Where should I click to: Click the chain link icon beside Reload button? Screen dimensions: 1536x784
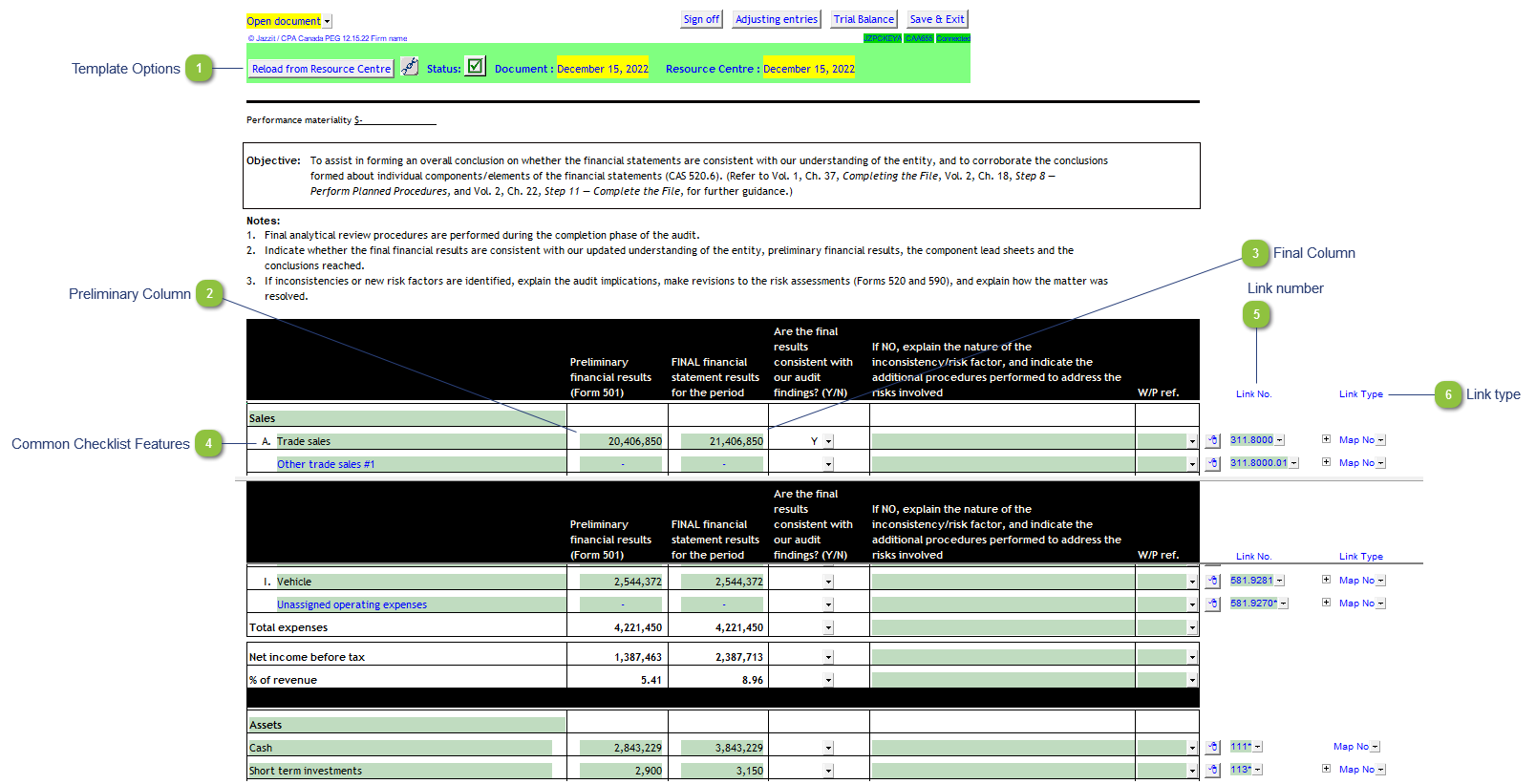coord(410,67)
